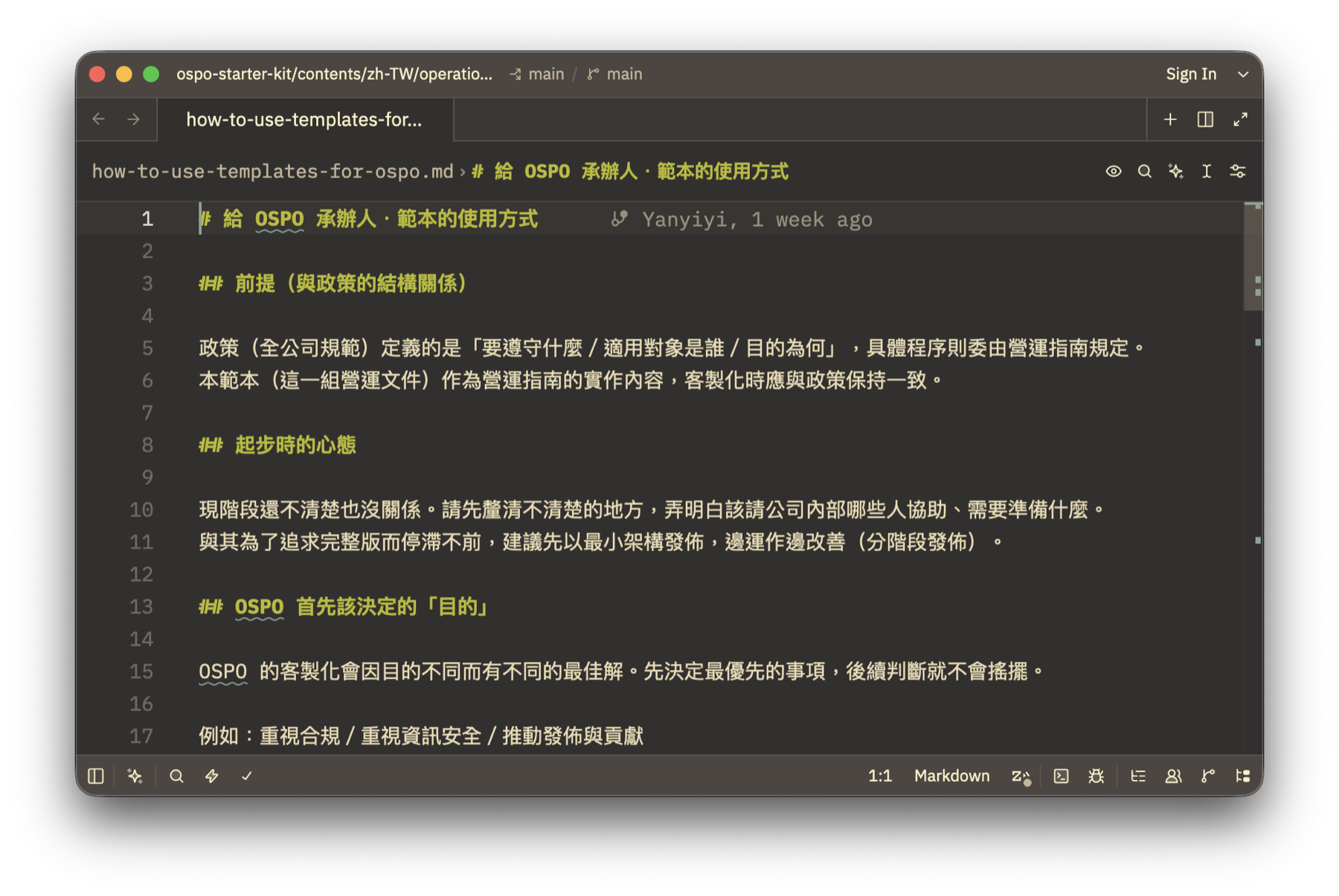Screen dimensions: 1339x896
Task: Toggle the outline panel
Action: click(1138, 776)
